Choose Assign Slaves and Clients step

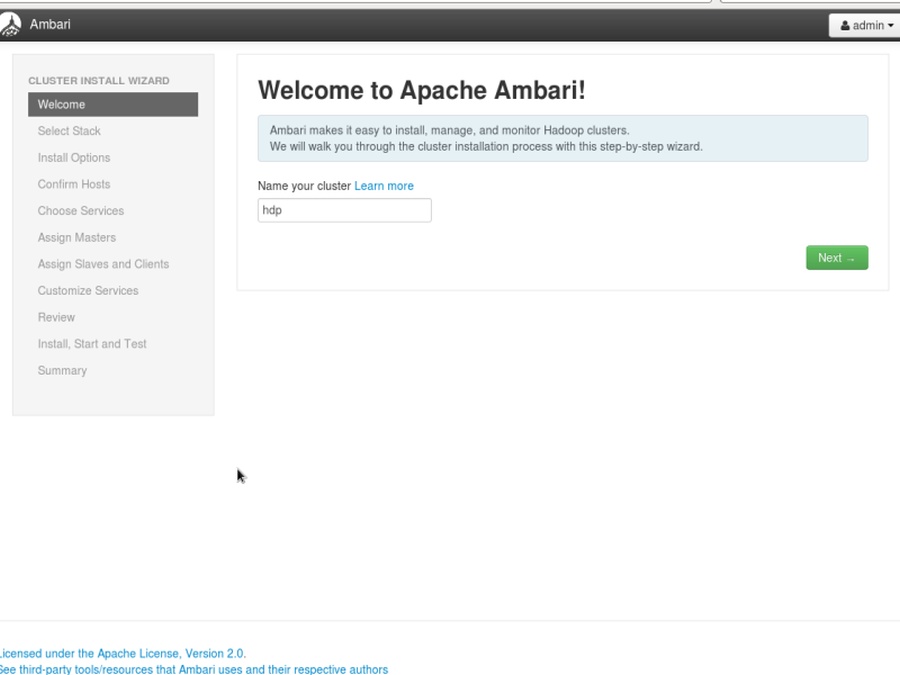(x=103, y=264)
